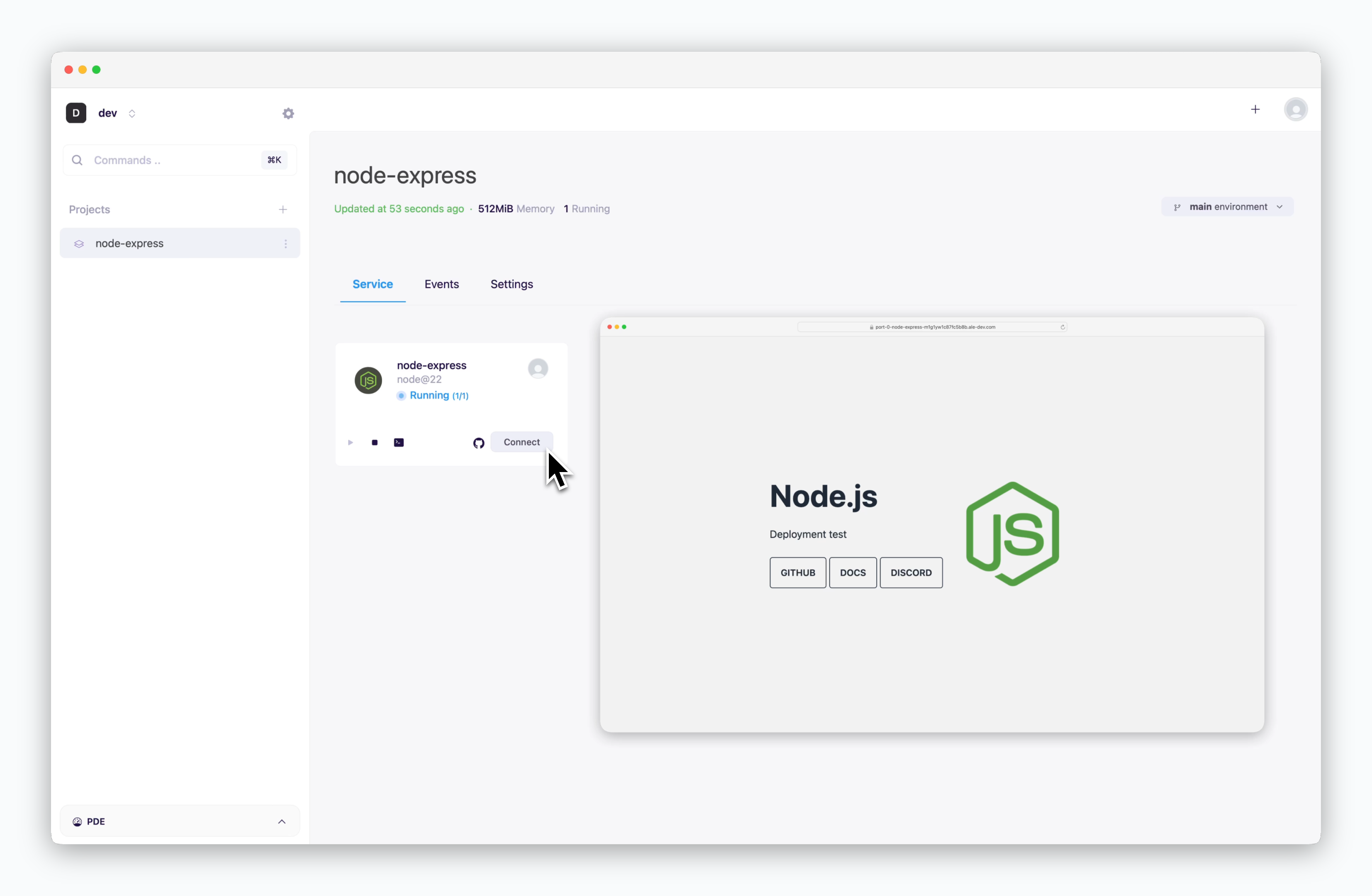Click the large Node.js hexagon logo

tap(1012, 534)
